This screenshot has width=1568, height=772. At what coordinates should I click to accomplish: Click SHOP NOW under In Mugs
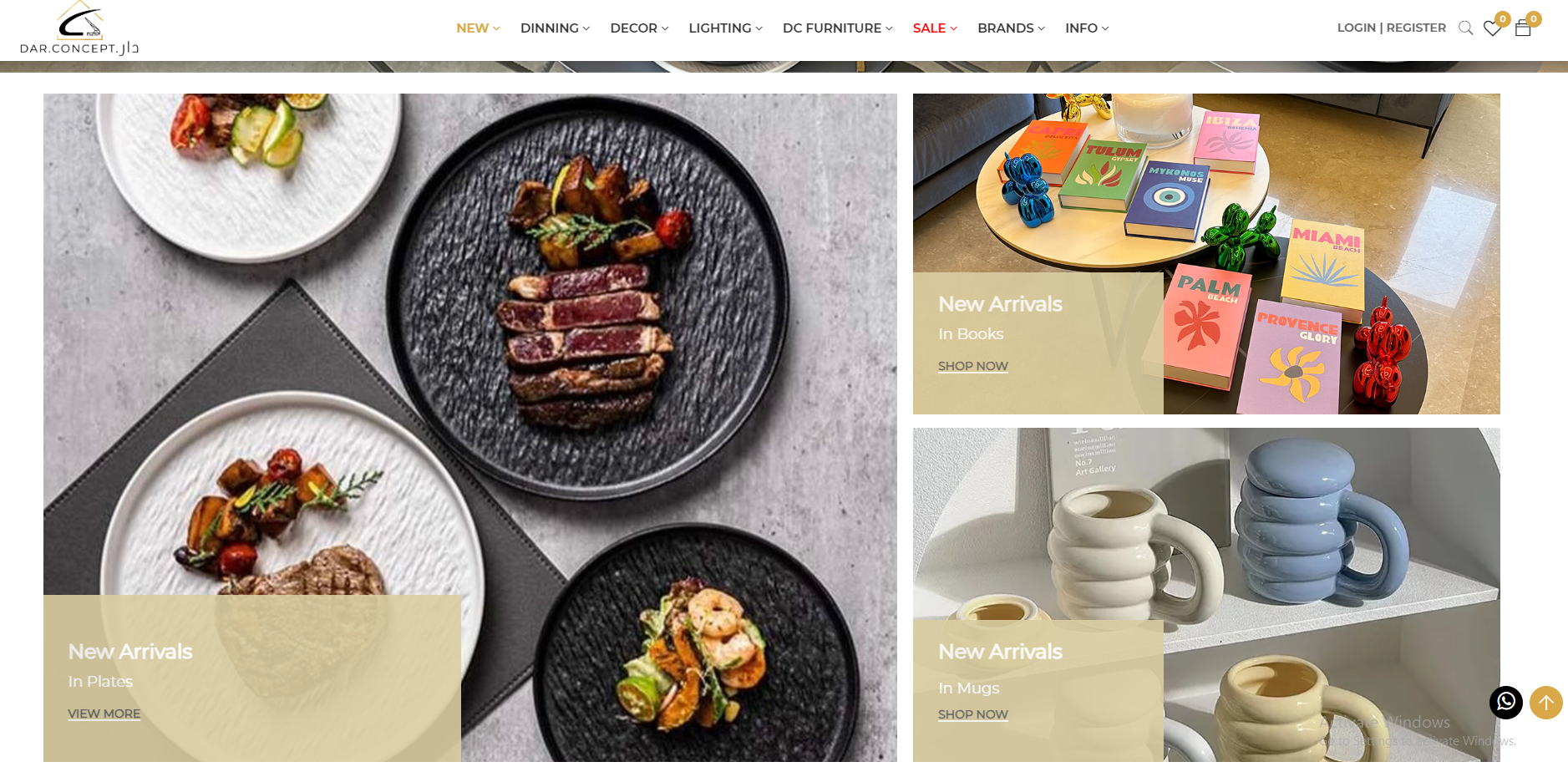point(973,714)
